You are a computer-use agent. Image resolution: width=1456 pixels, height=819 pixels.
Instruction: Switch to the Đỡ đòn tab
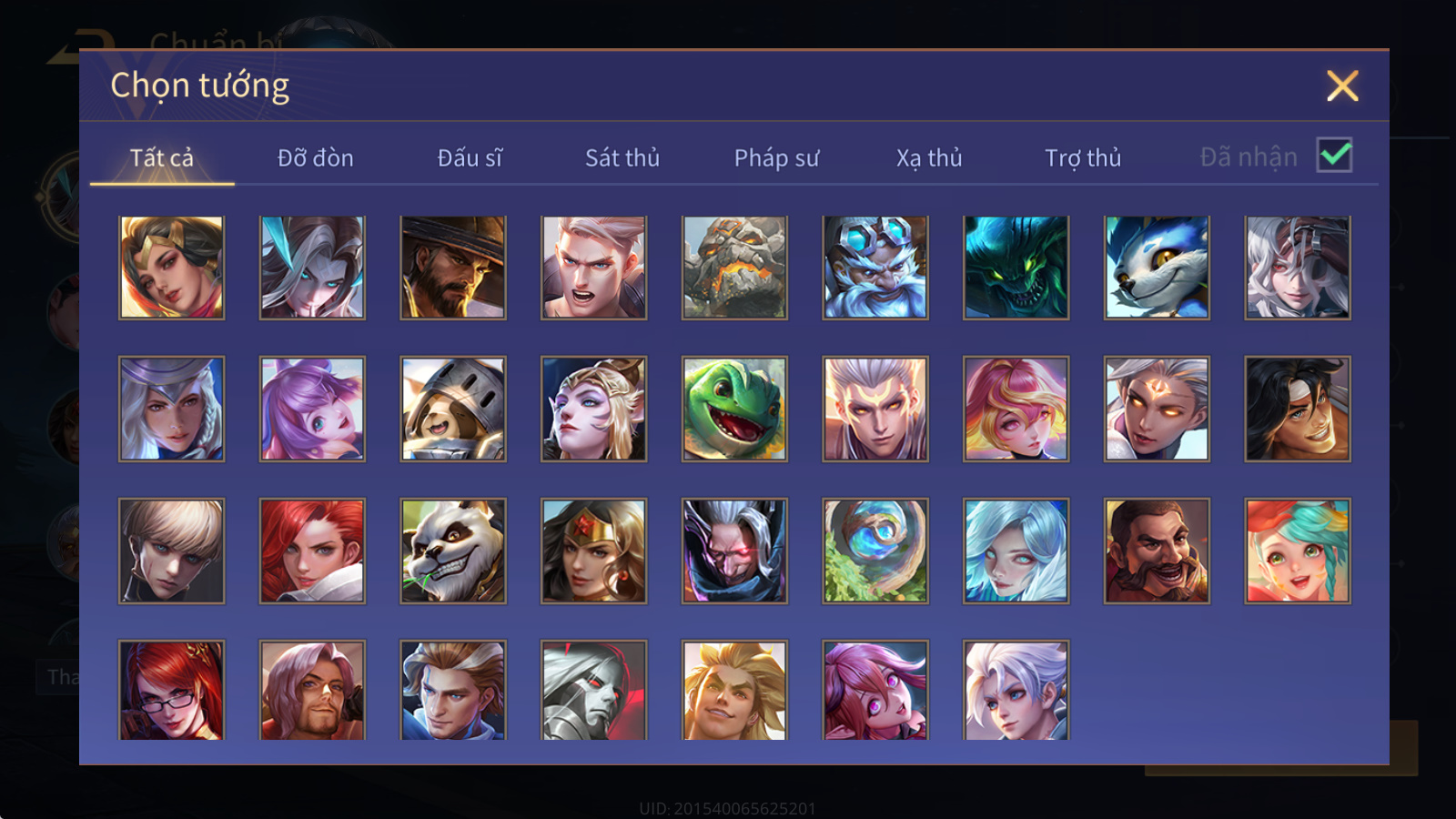(315, 157)
